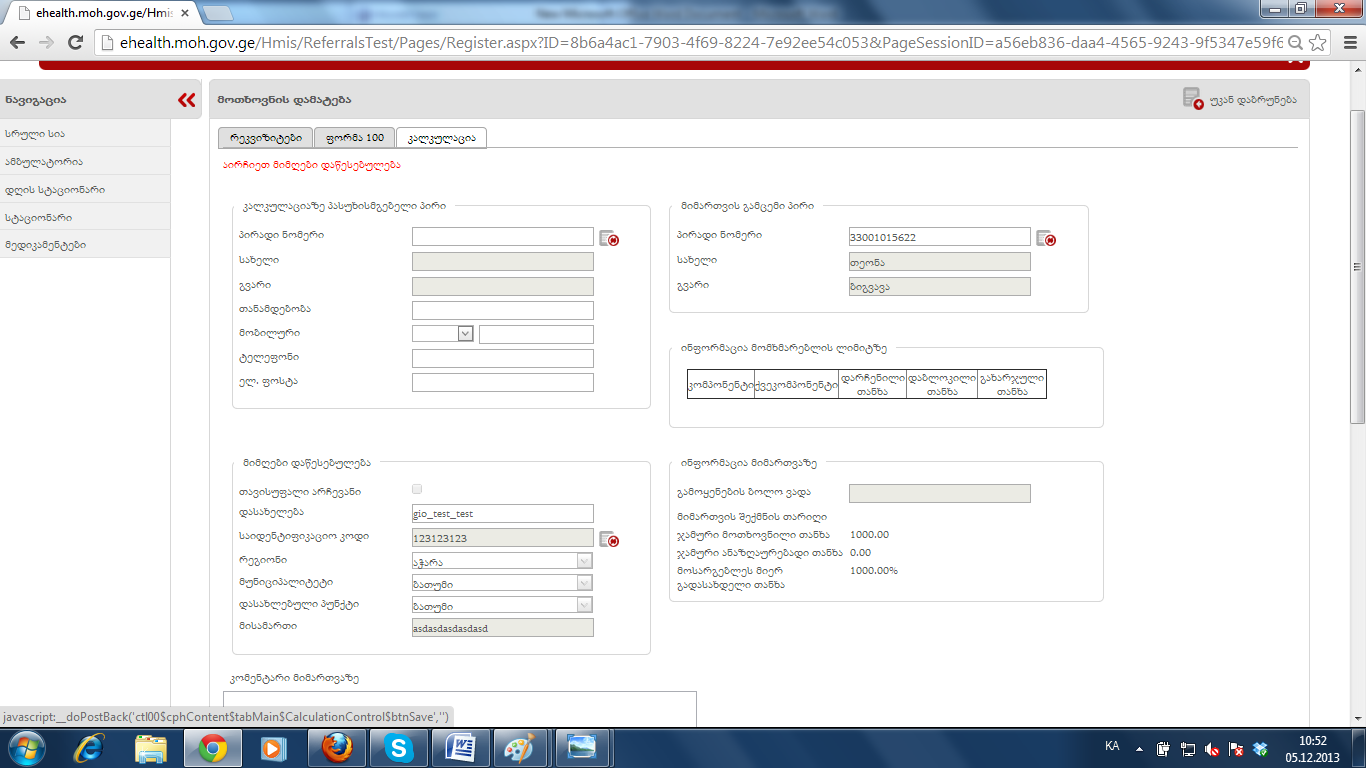This screenshot has width=1366, height=768.
Task: Click lookup icon beside the empty პირადი ნომერი field
Action: pyautogui.click(x=609, y=238)
